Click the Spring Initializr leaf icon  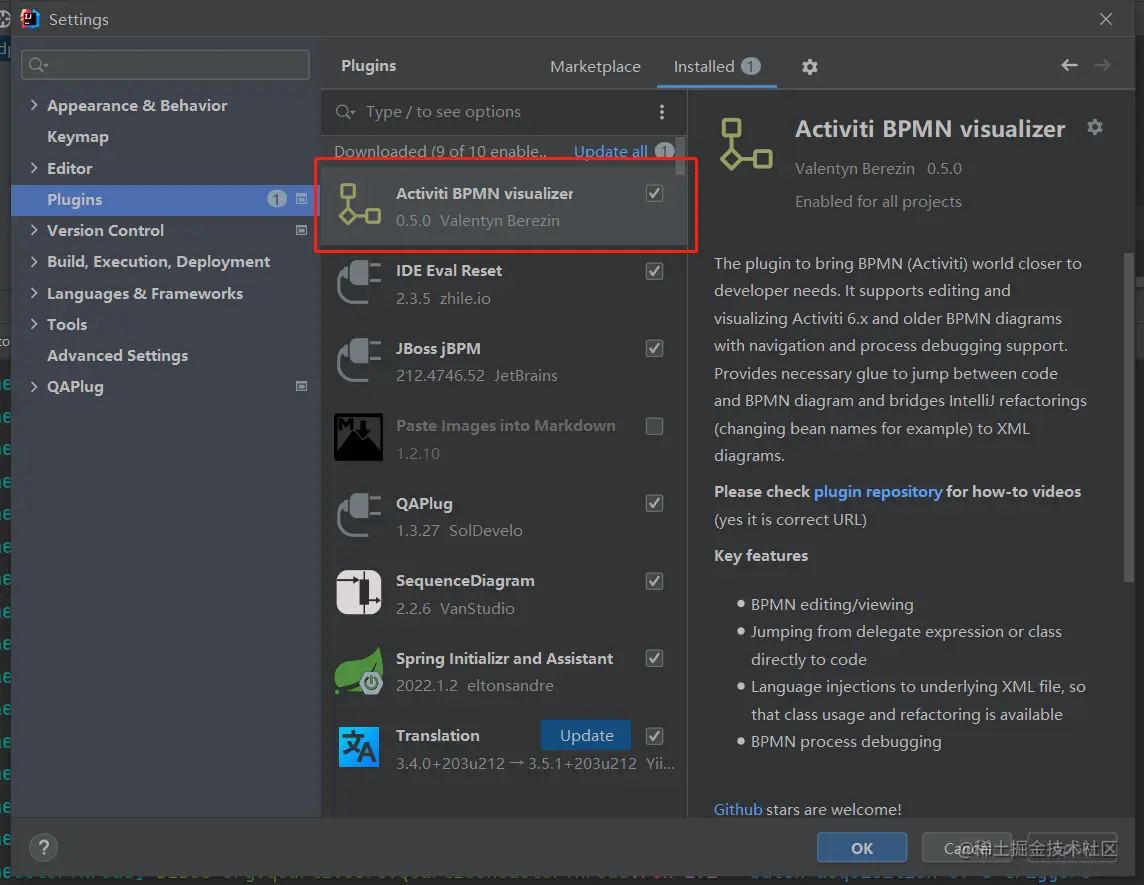point(359,670)
